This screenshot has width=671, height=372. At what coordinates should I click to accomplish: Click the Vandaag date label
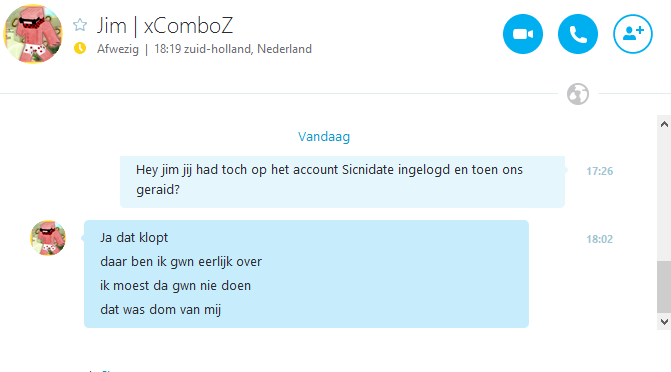(324, 137)
